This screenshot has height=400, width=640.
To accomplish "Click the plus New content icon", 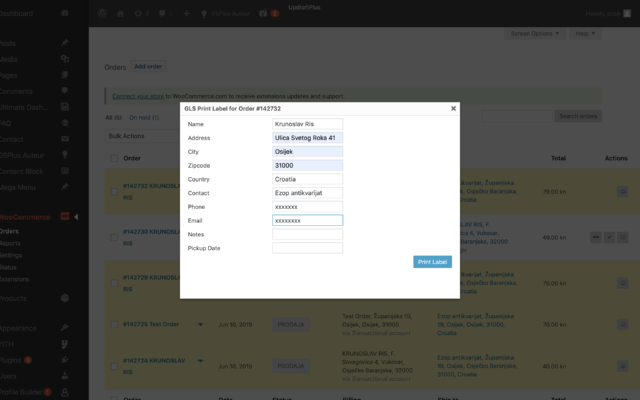I will [x=186, y=14].
